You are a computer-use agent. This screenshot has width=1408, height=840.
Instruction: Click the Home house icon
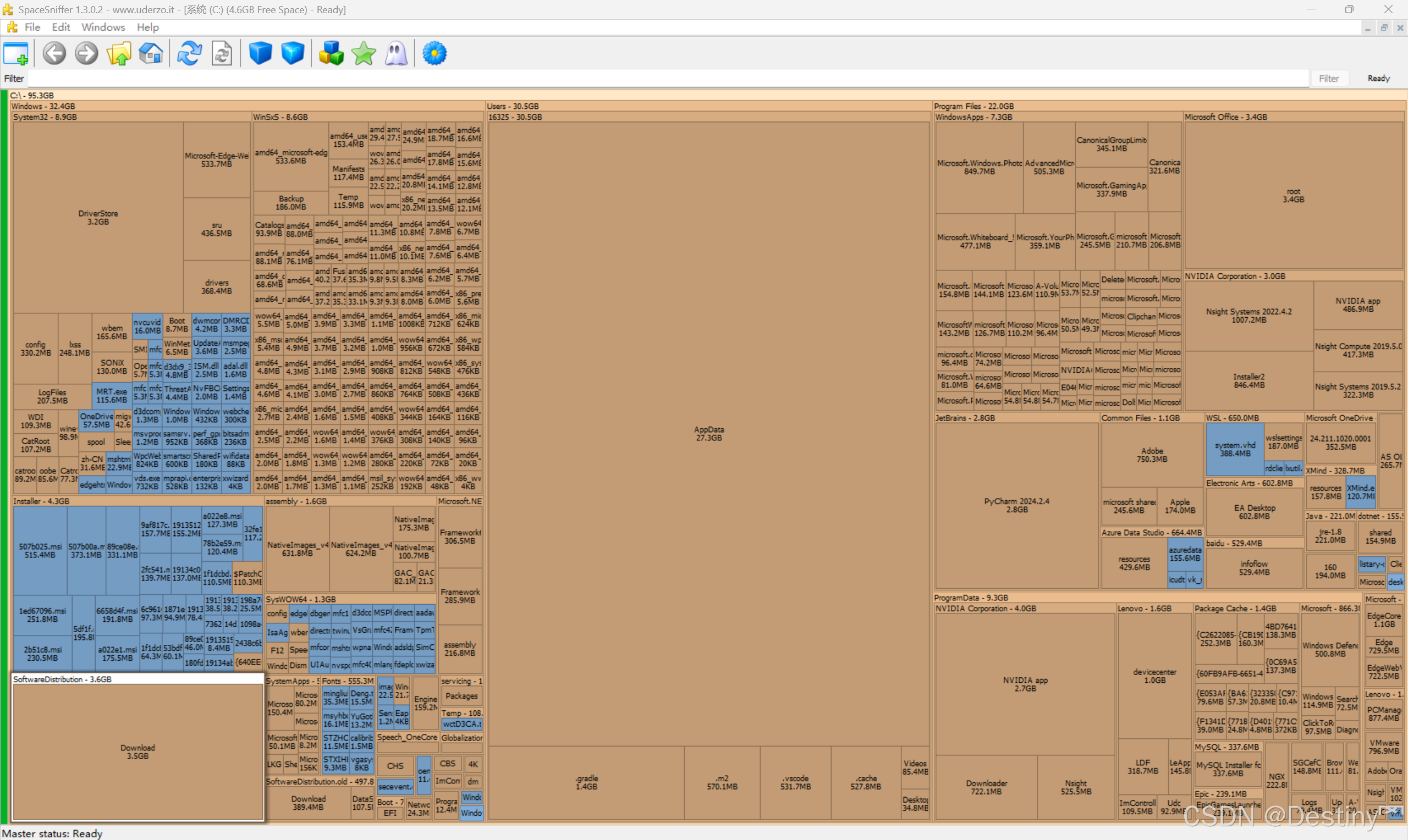tap(151, 54)
